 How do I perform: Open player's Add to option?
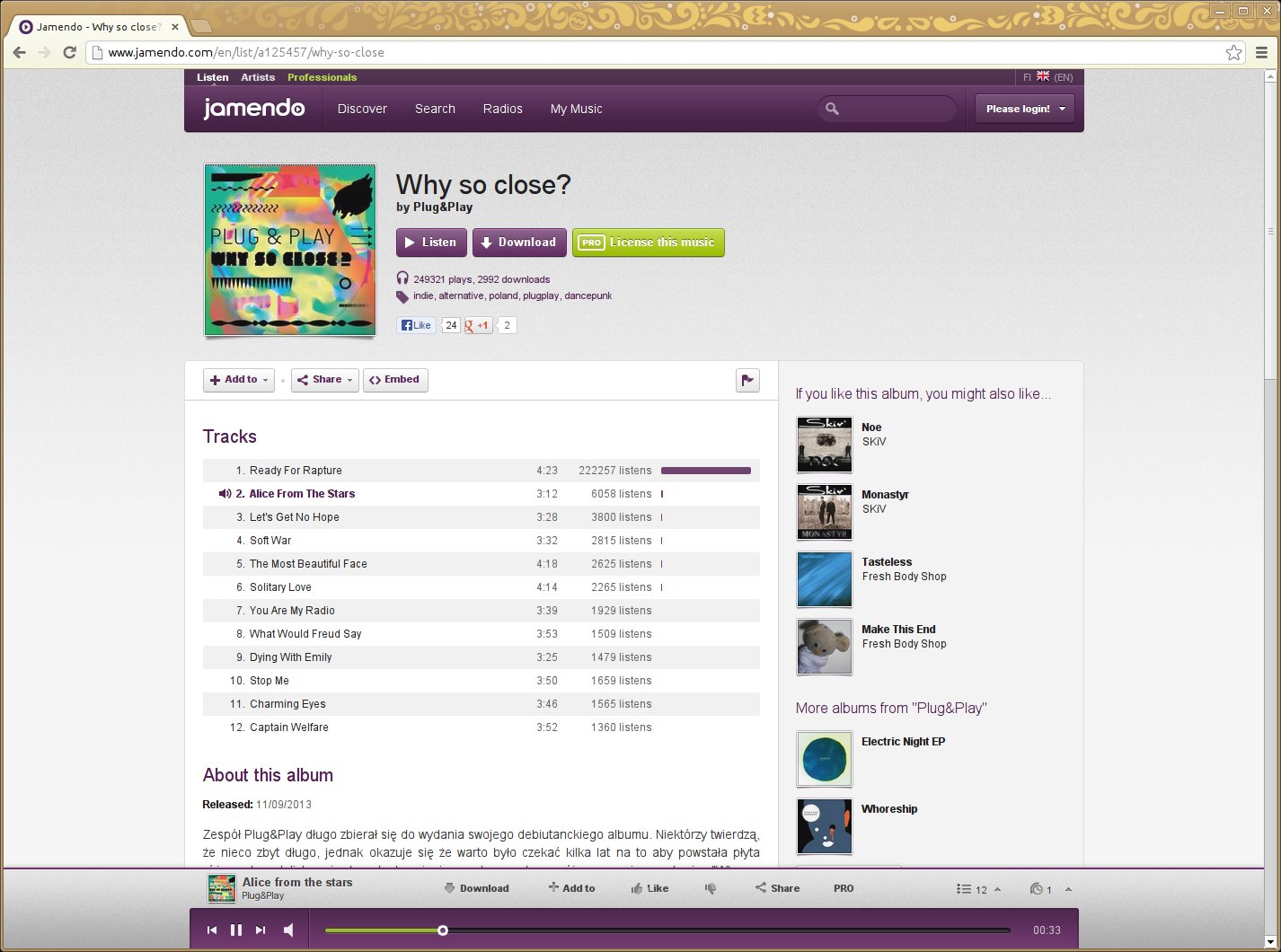(572, 888)
